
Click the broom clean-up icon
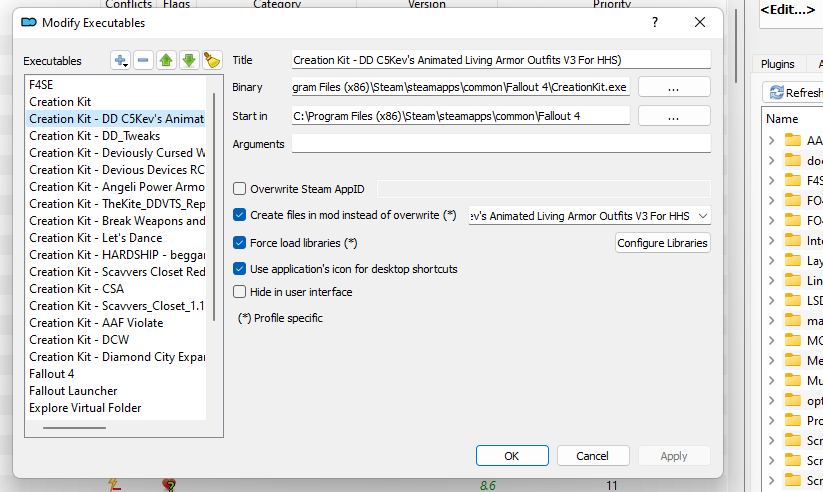click(x=212, y=60)
